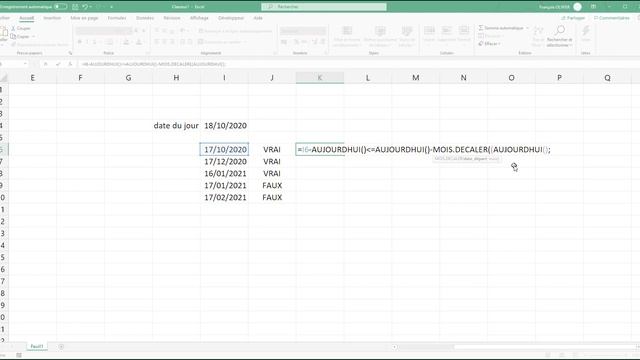Click the VRAI cell beside 17/10/2020

pyautogui.click(x=272, y=149)
